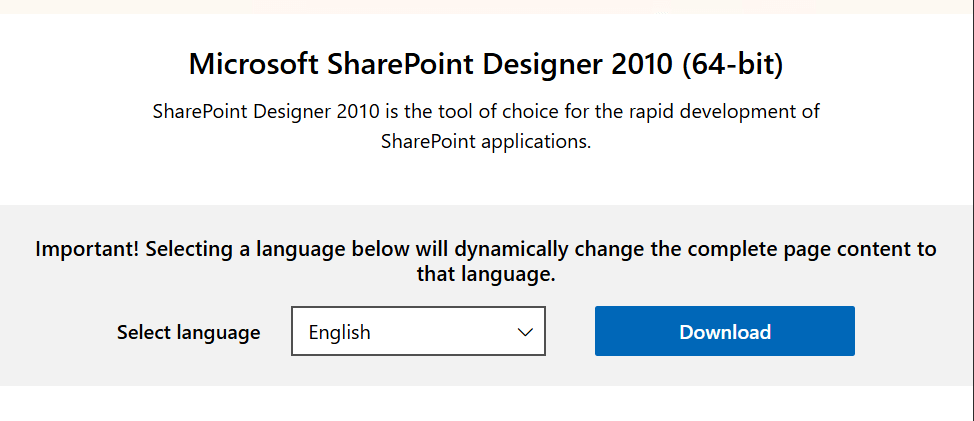Image resolution: width=974 pixels, height=421 pixels.
Task: Click the blue Download button
Action: point(724,331)
